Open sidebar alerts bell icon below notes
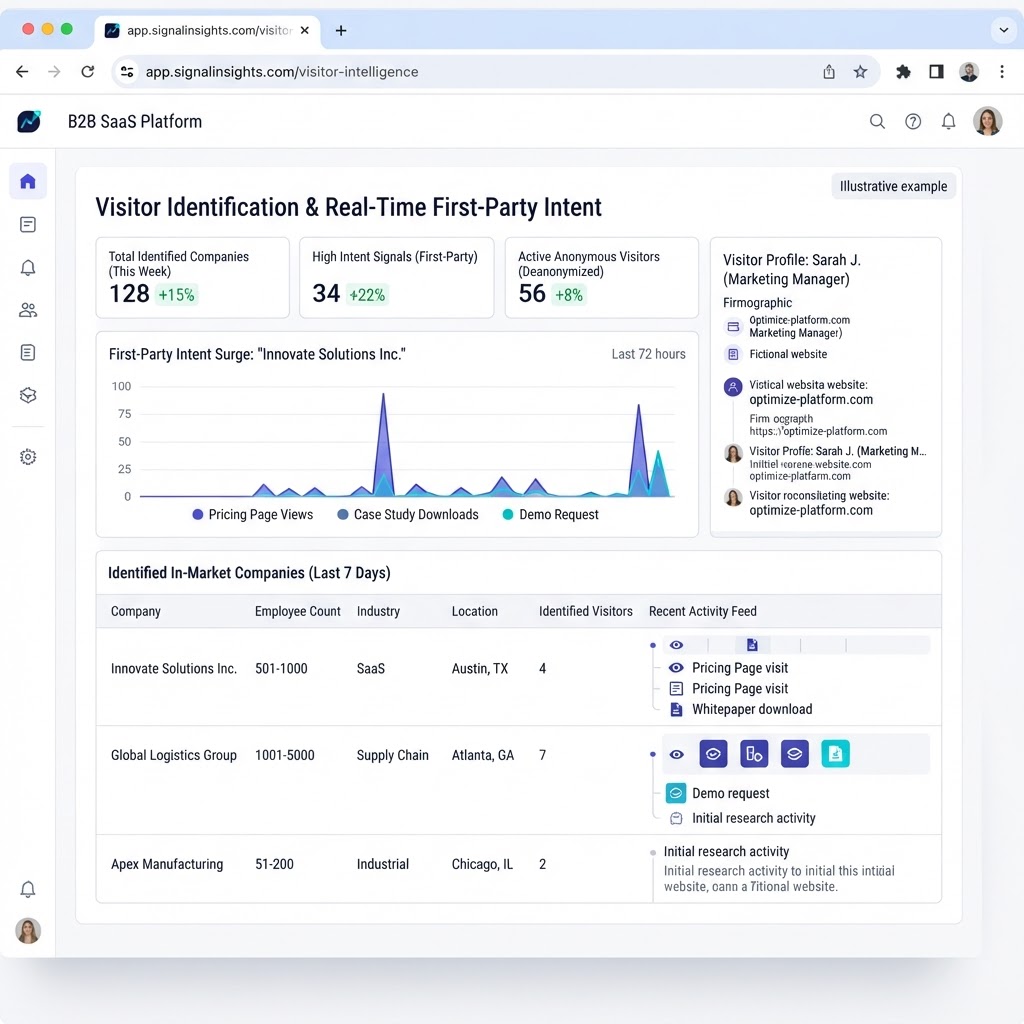1024x1024 pixels. 27,268
